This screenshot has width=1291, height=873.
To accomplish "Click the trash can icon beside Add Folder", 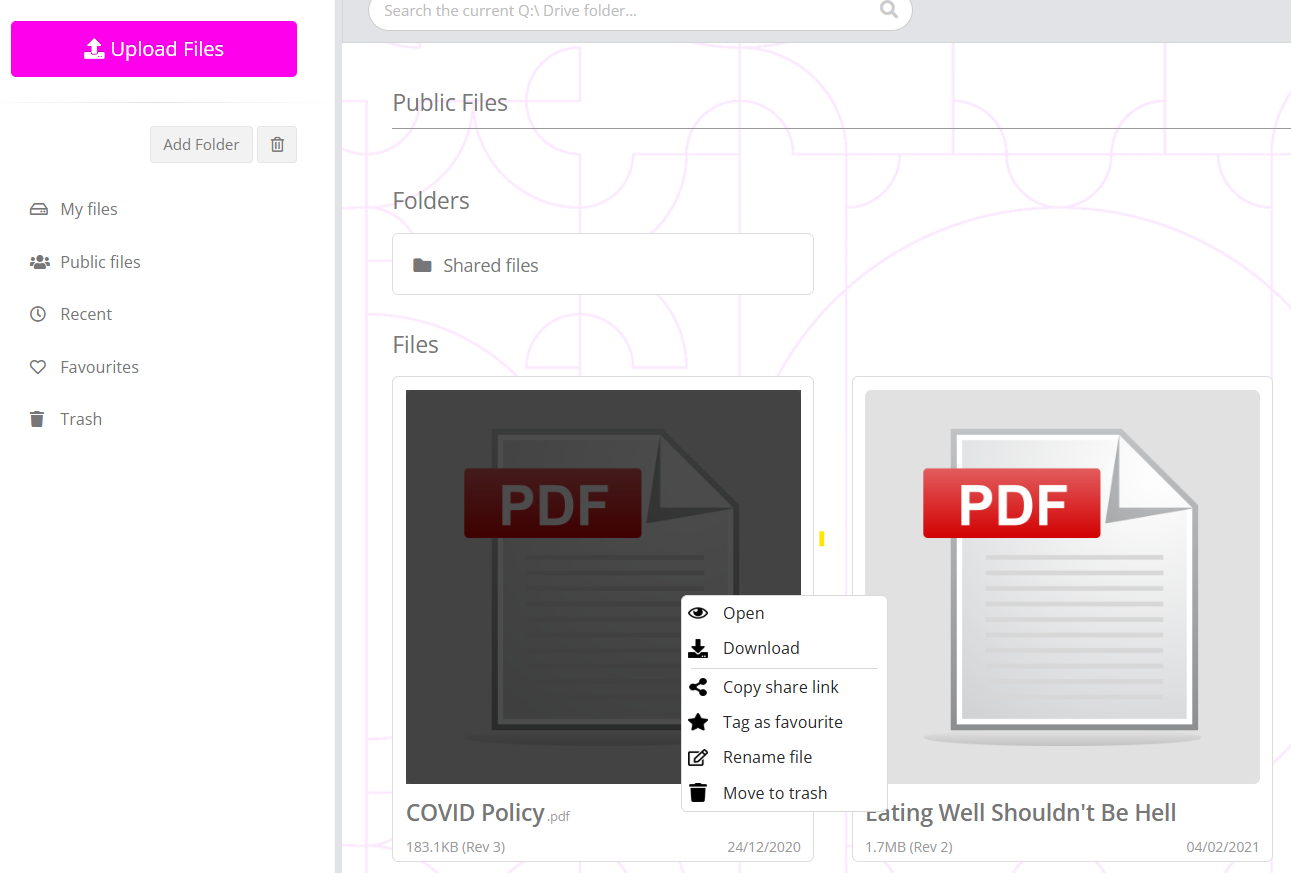I will [x=277, y=145].
